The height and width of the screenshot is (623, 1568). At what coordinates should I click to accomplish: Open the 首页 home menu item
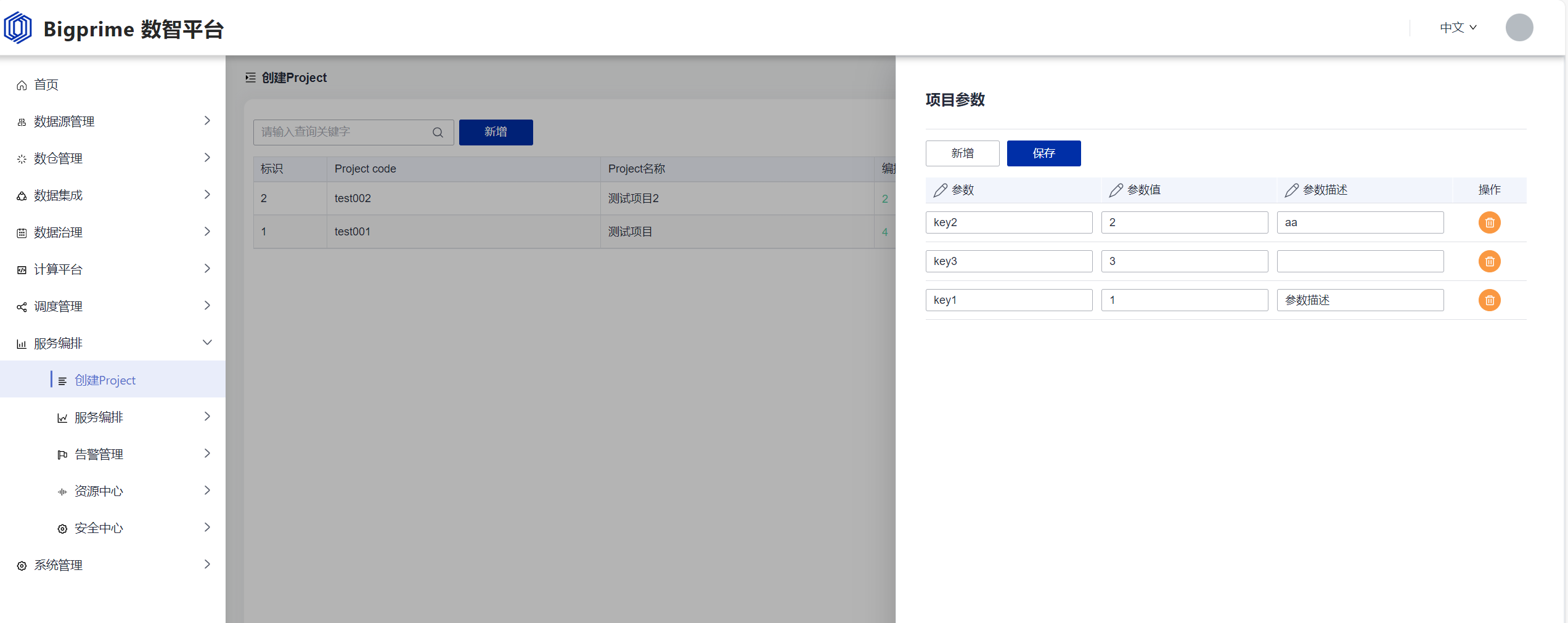[113, 84]
